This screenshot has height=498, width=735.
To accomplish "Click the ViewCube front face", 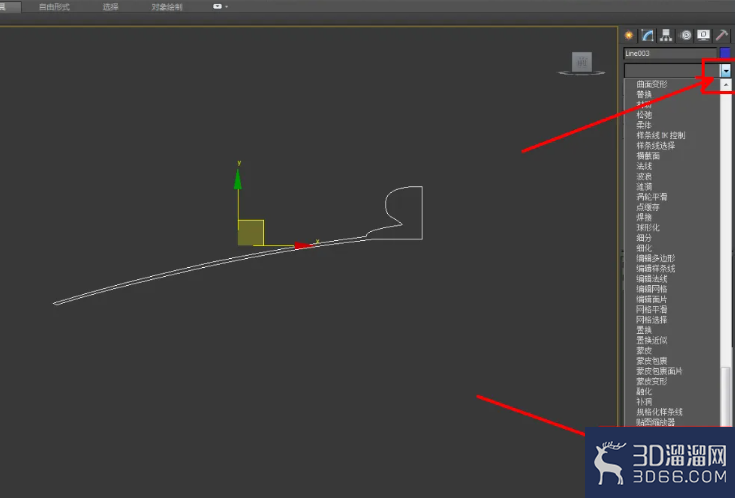I will 582,61.
